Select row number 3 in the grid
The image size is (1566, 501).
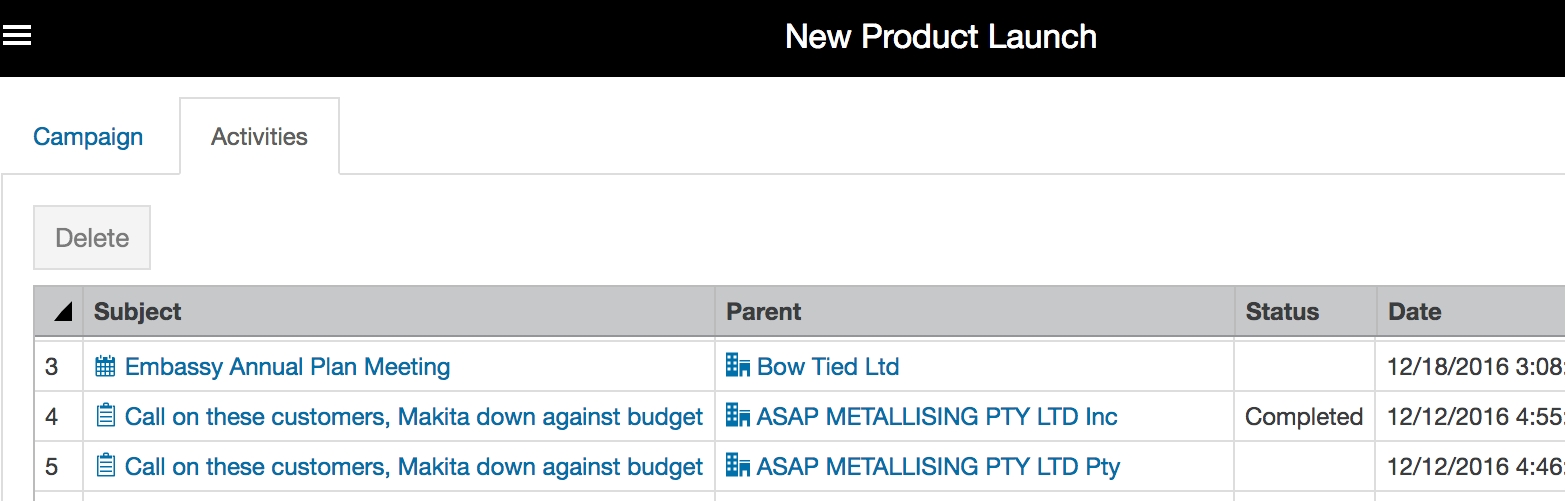click(52, 367)
